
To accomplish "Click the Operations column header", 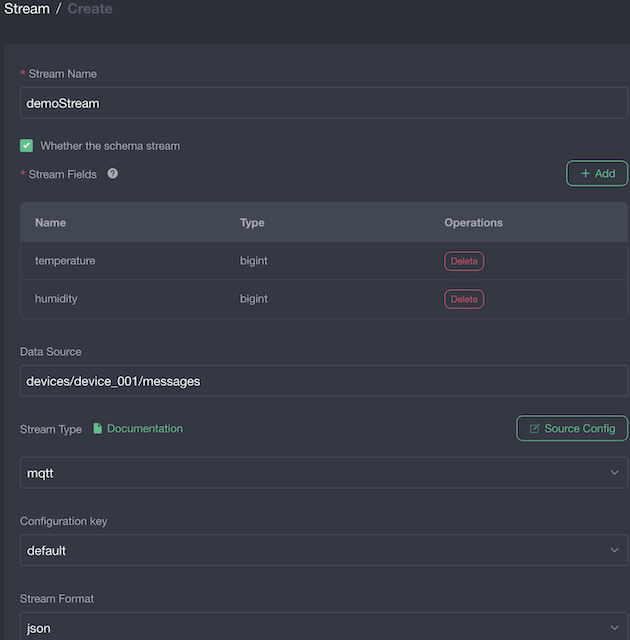I will pyautogui.click(x=473, y=222).
